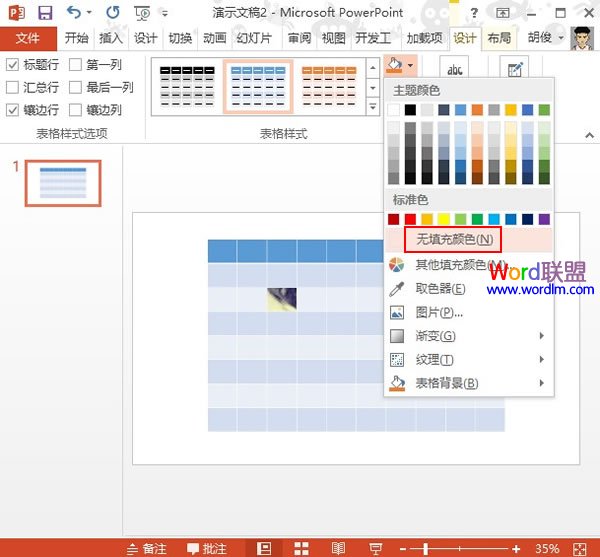The width and height of the screenshot is (600, 557).
Task: Click table styles gallery up arrow
Action: [373, 68]
